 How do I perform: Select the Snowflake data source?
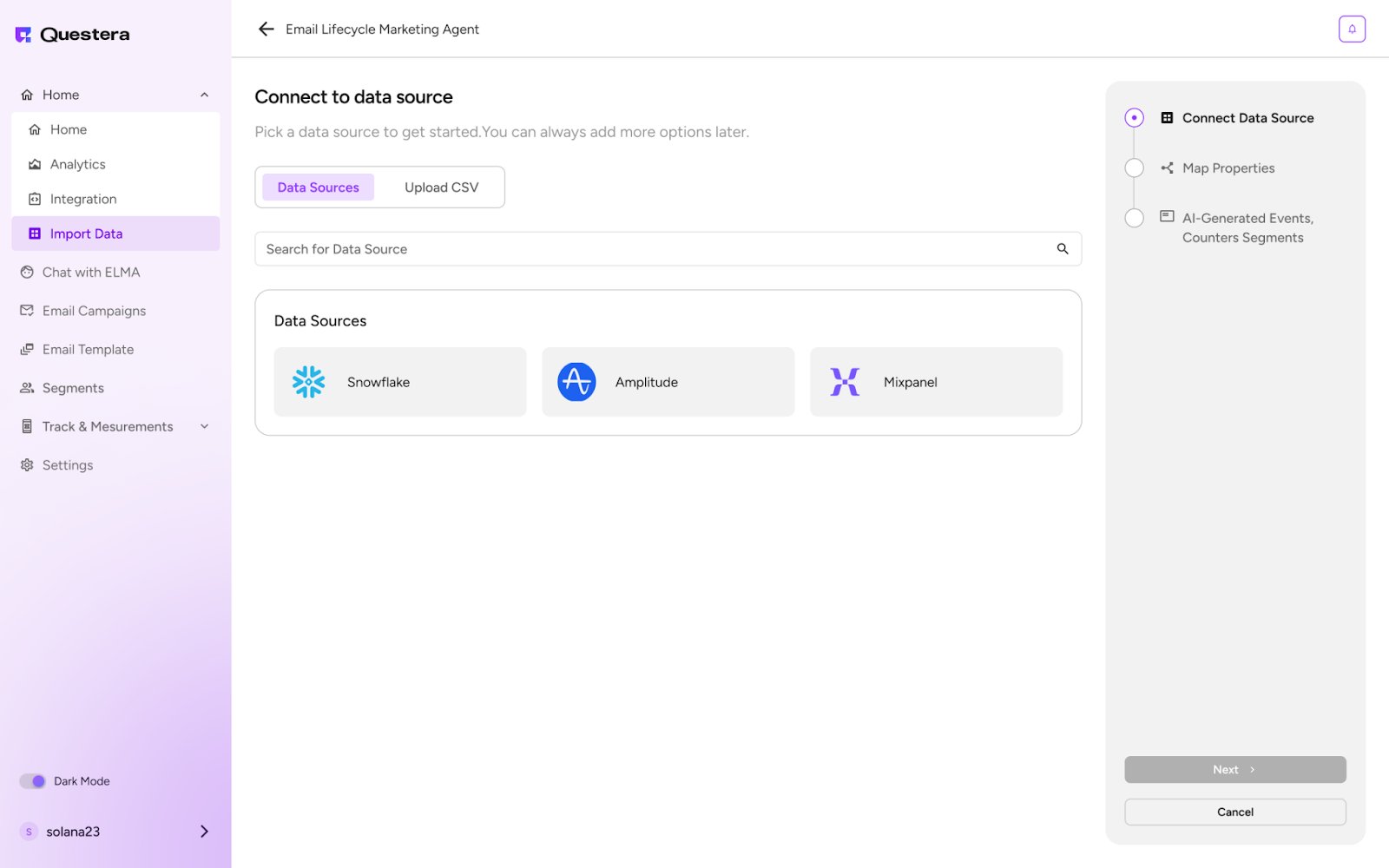(x=399, y=382)
